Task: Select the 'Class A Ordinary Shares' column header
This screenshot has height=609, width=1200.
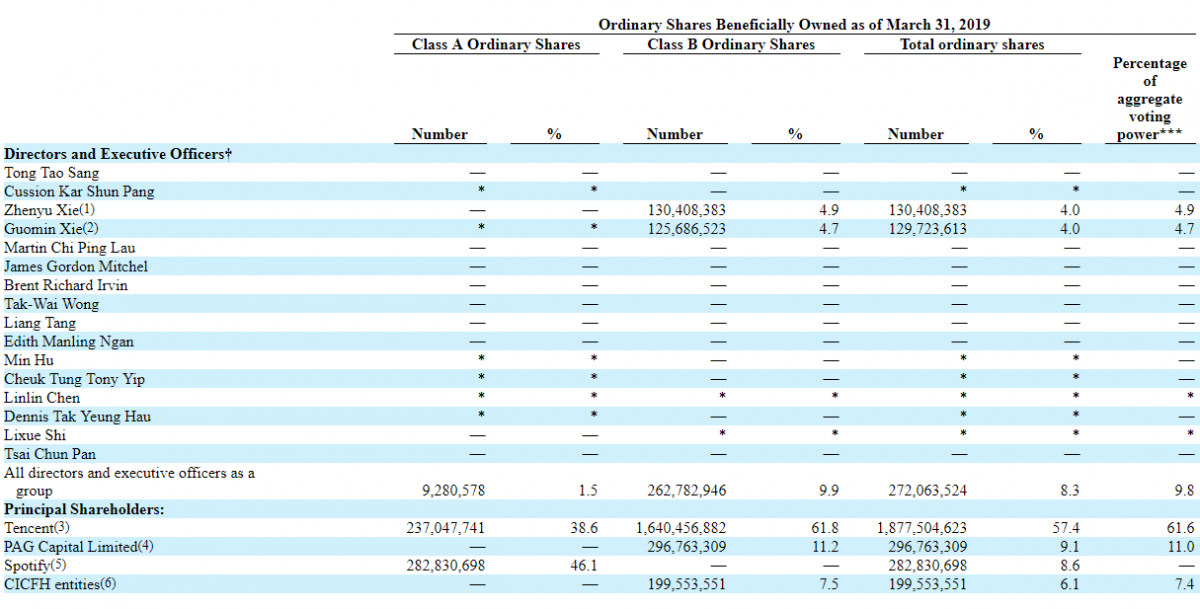Action: [496, 44]
